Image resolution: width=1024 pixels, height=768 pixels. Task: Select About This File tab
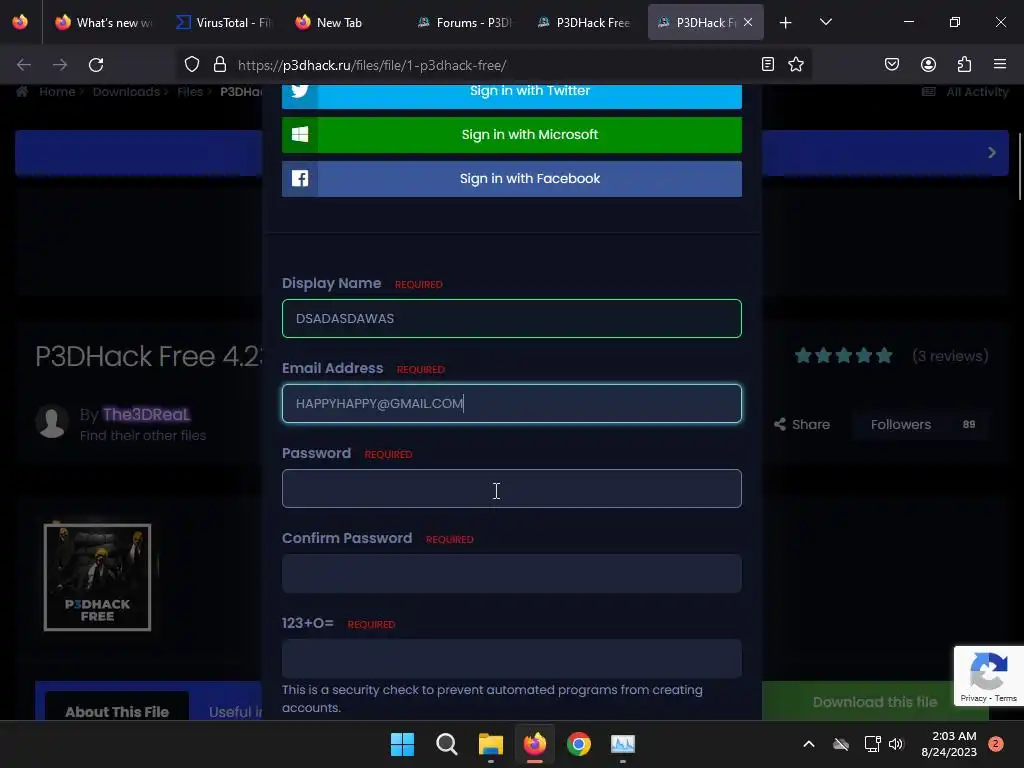[x=117, y=711]
